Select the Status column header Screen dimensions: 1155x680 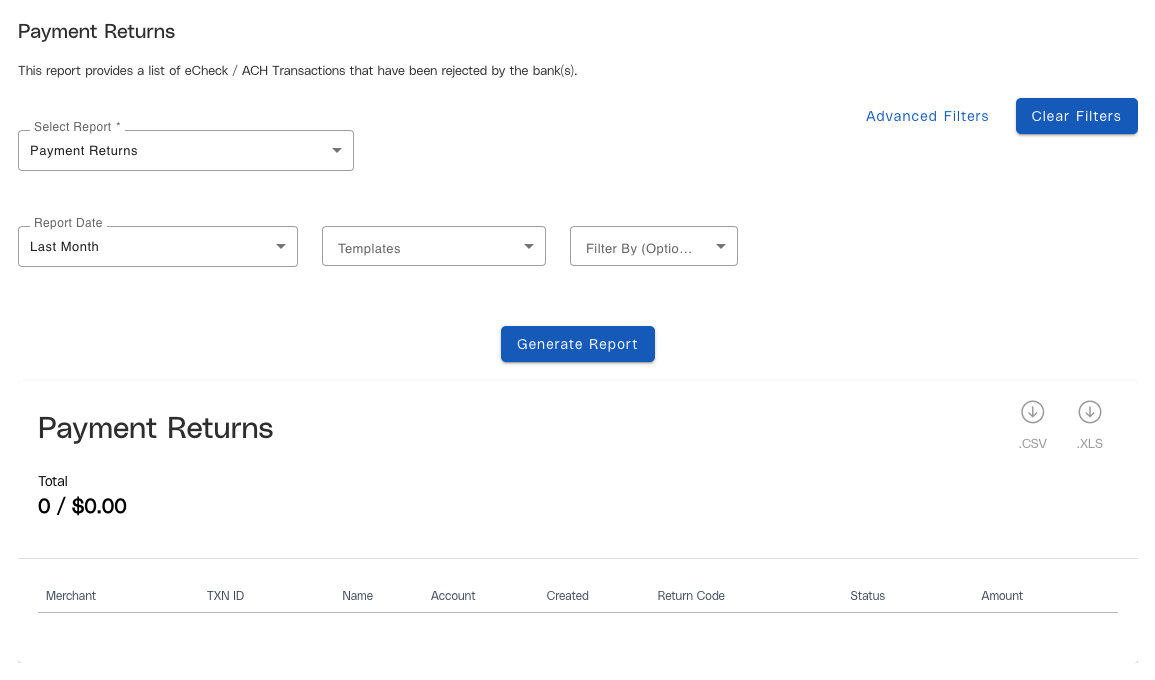[x=867, y=596]
